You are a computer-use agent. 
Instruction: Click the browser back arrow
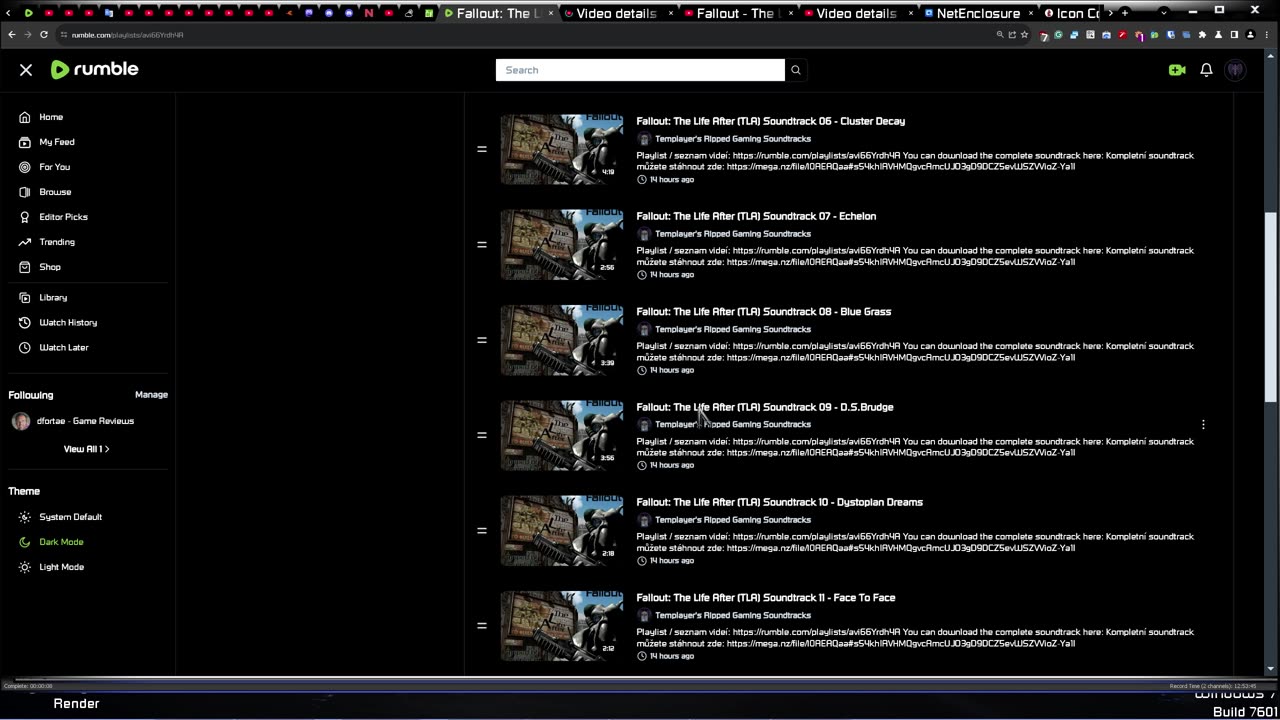pos(12,35)
